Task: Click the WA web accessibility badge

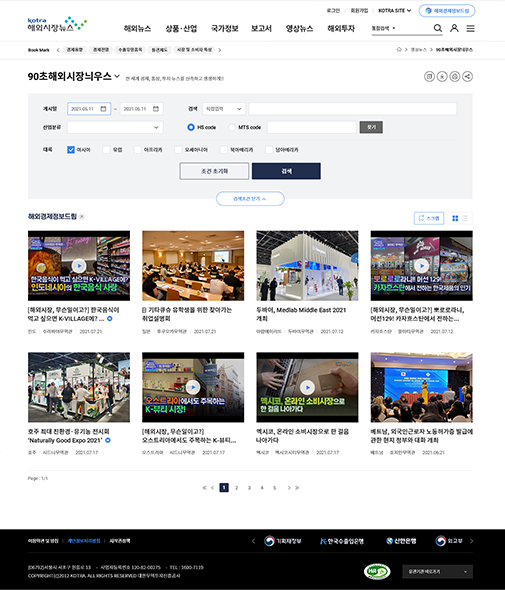Action: (377, 572)
